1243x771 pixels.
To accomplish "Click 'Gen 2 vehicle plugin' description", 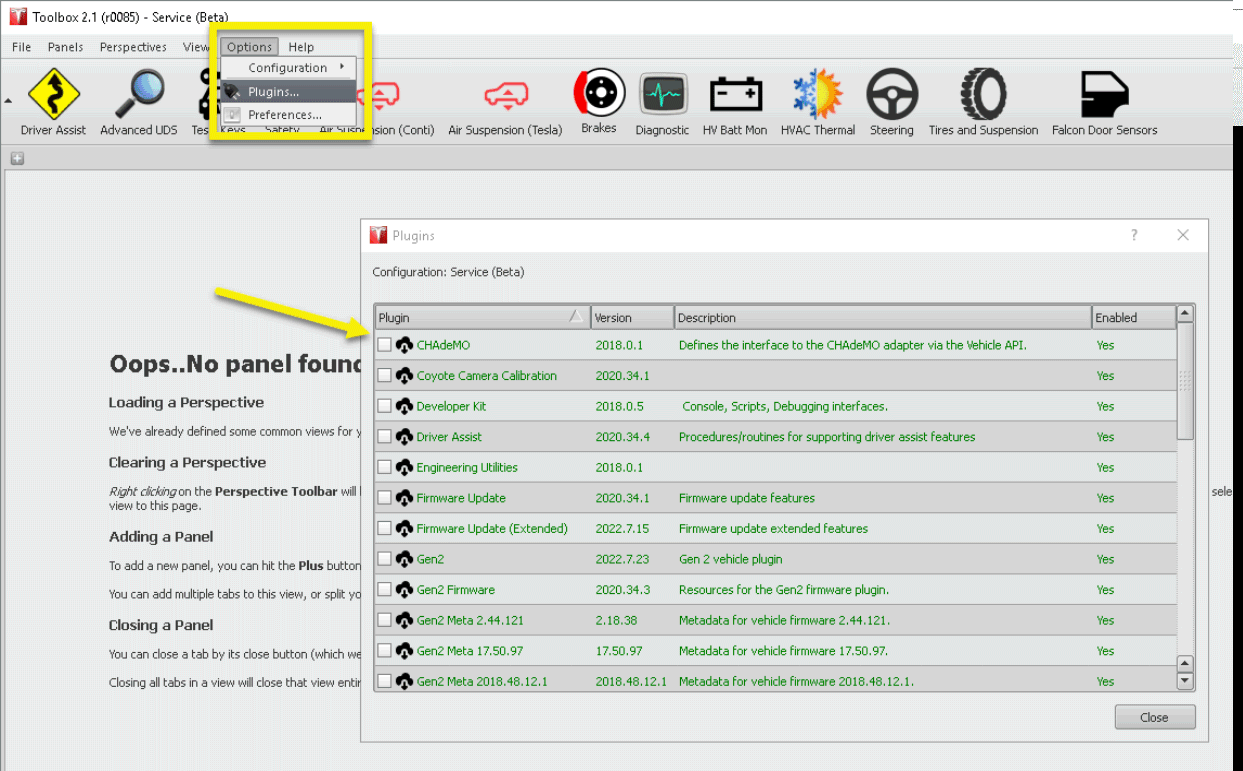I will click(731, 559).
